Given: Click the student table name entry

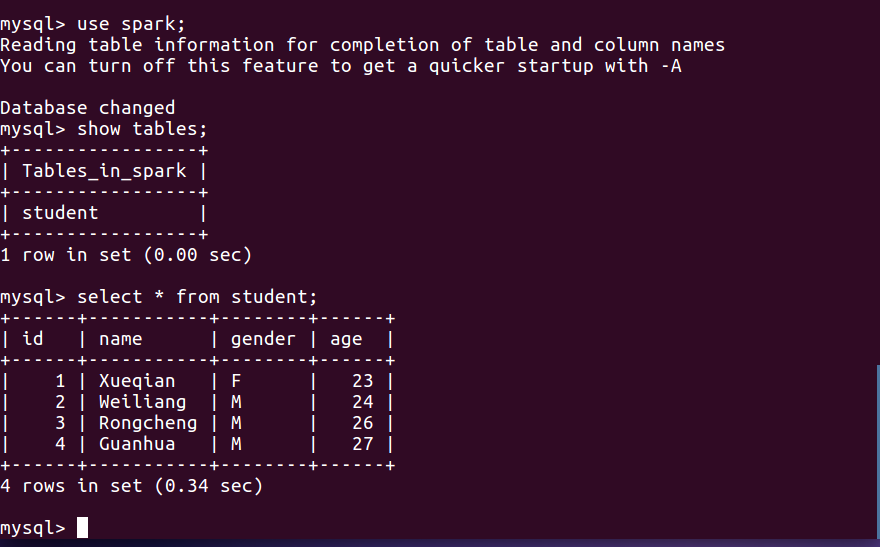Looking at the screenshot, I should coord(60,213).
